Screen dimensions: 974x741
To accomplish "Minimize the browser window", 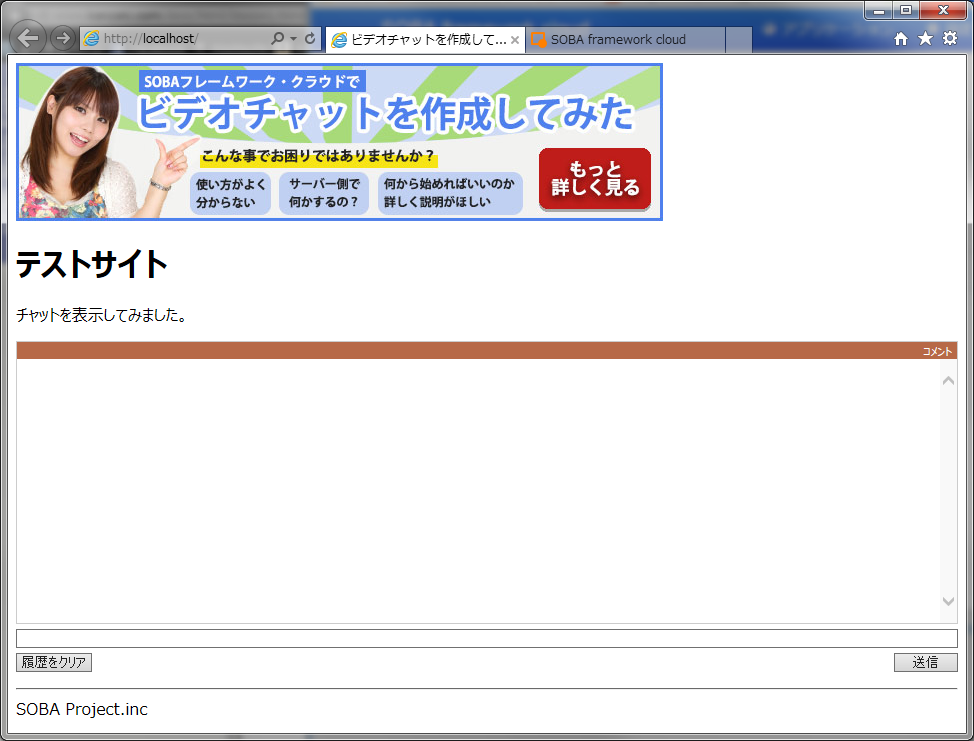I will [878, 11].
